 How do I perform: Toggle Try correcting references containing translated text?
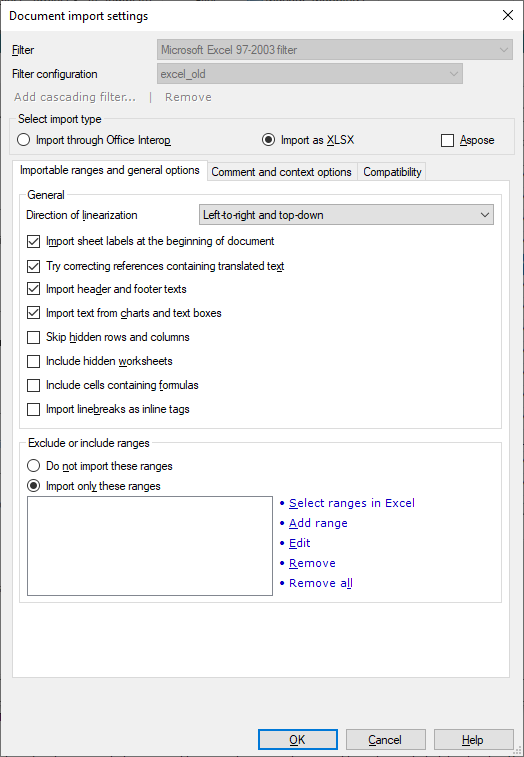tap(156, 266)
